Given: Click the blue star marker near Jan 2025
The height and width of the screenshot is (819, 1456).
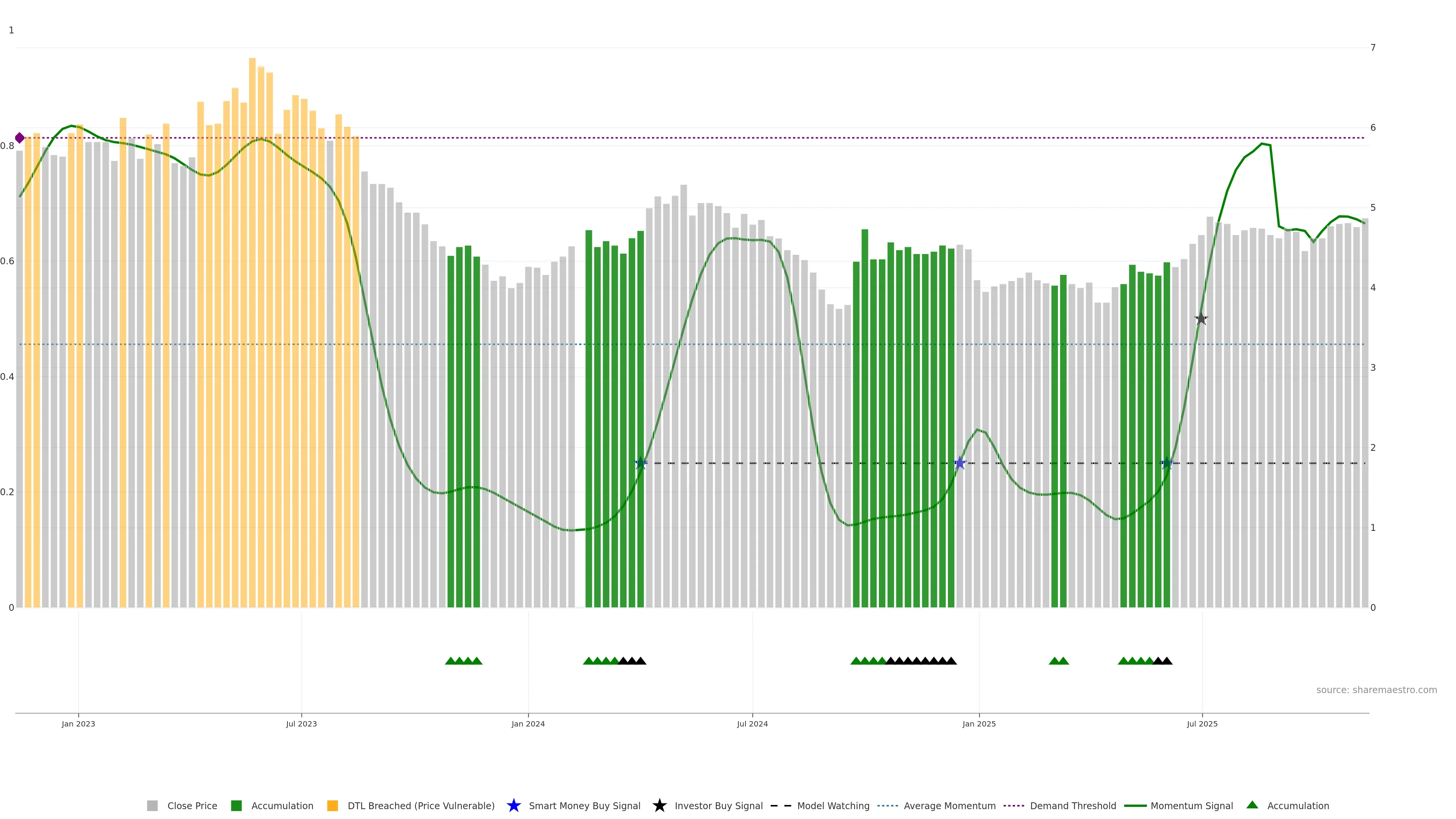Looking at the screenshot, I should [960, 463].
